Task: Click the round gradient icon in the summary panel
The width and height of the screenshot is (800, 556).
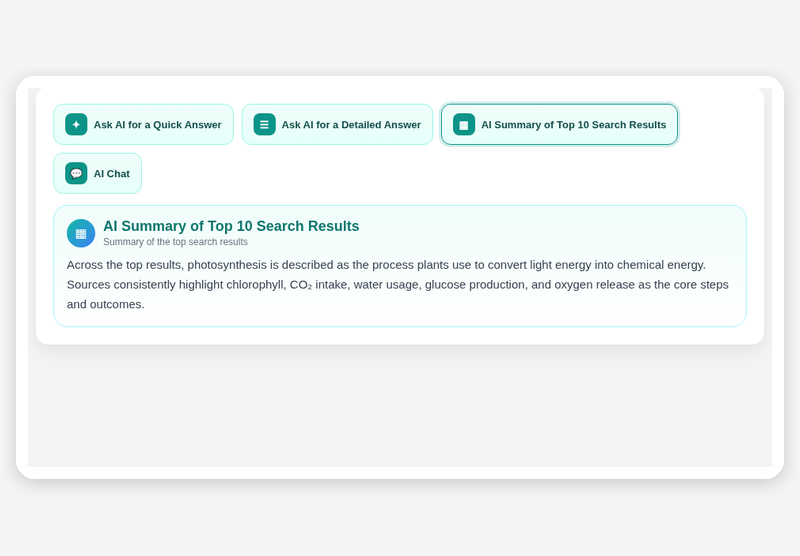Action: [81, 234]
